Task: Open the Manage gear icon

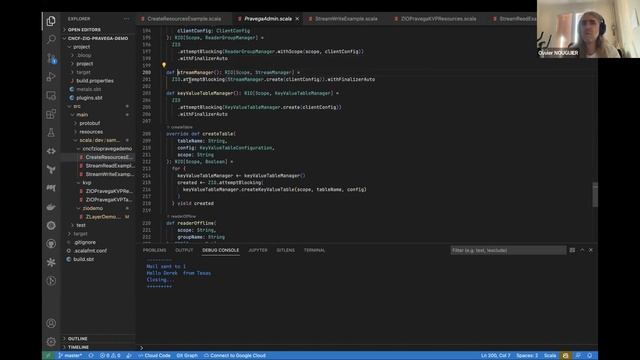Action: click(51, 342)
